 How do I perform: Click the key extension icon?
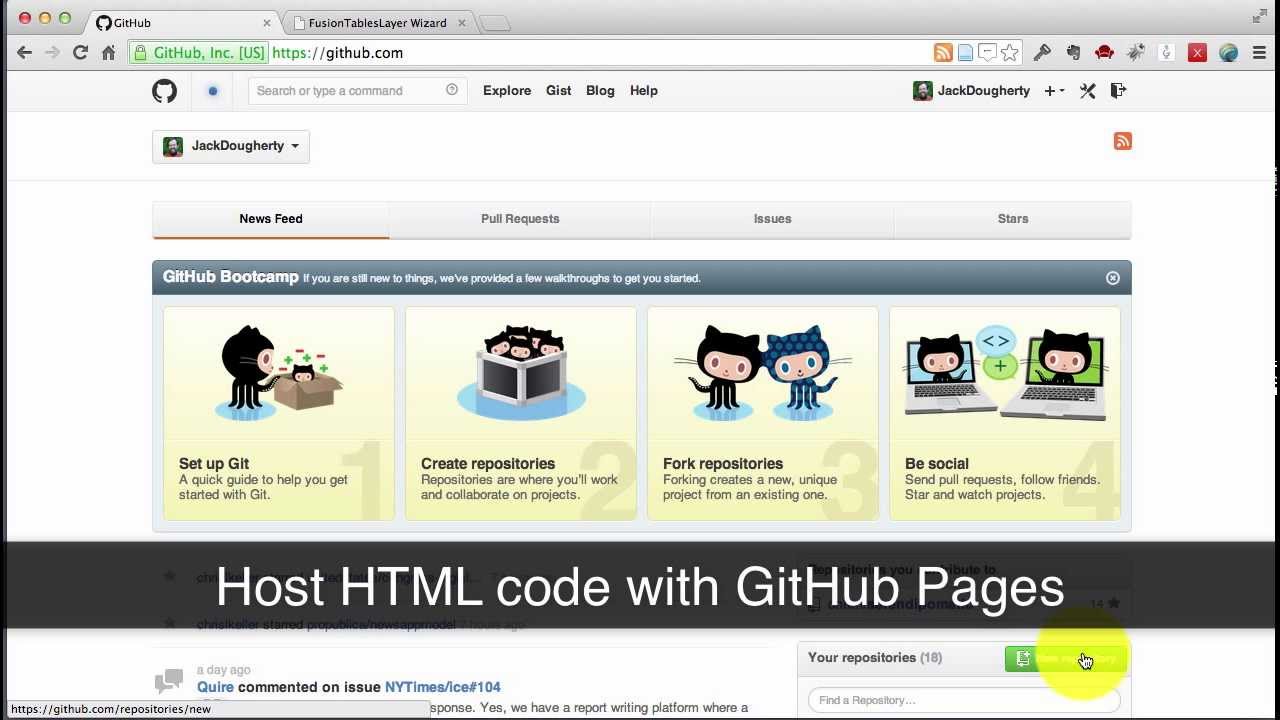(x=1042, y=53)
